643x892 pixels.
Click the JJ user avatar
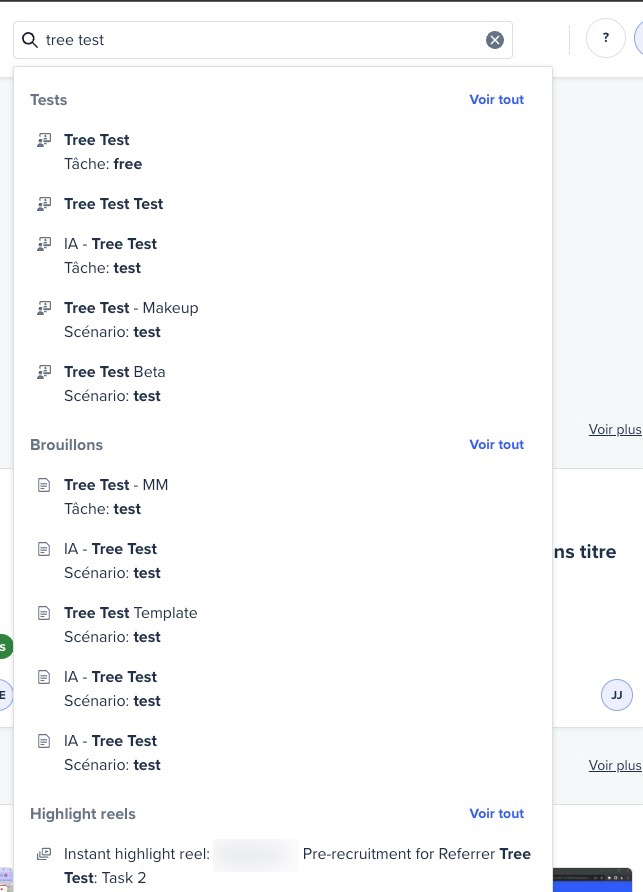616,695
